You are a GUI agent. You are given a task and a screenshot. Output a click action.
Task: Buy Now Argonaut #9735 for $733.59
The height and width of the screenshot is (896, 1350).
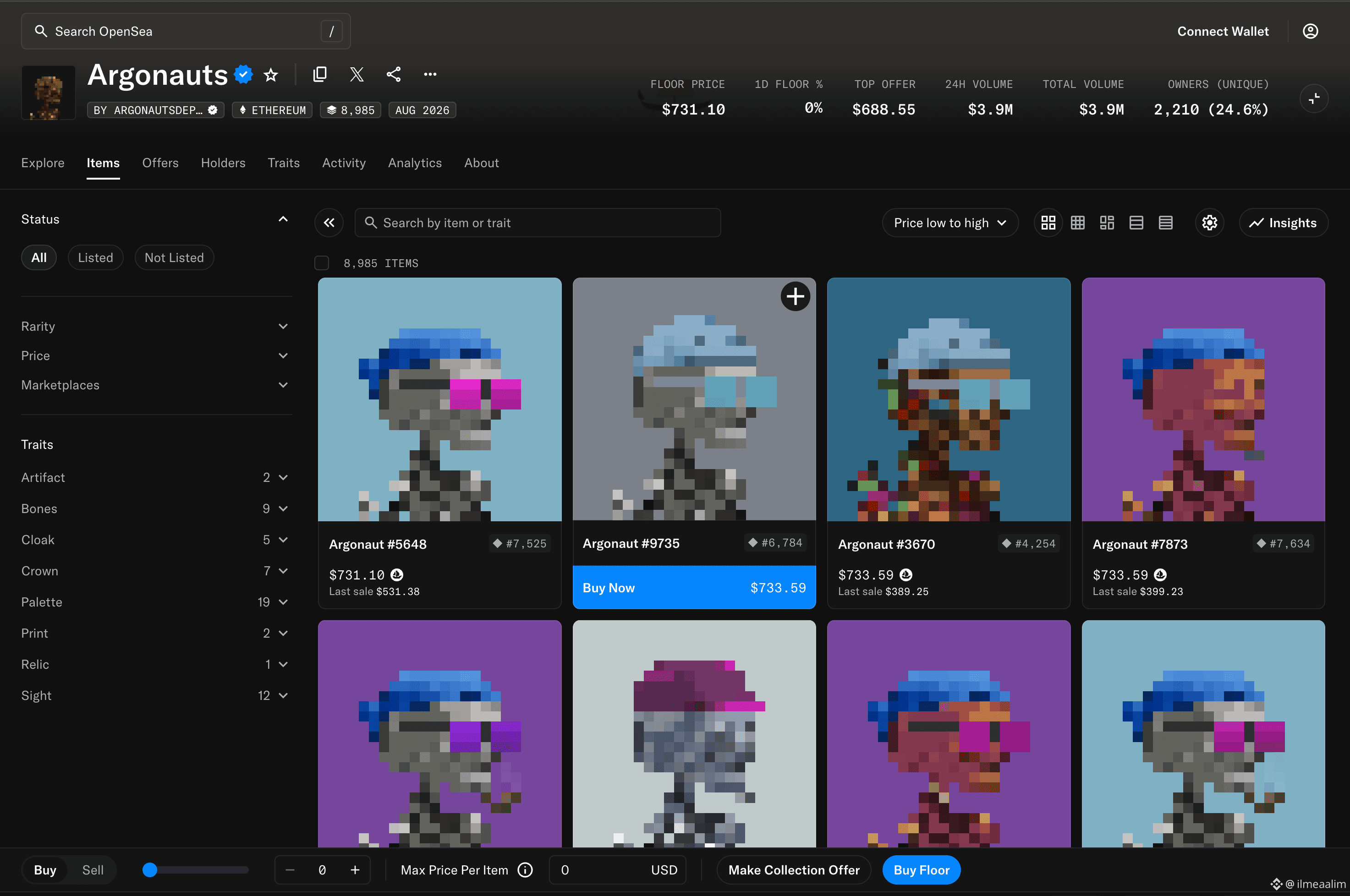(694, 587)
